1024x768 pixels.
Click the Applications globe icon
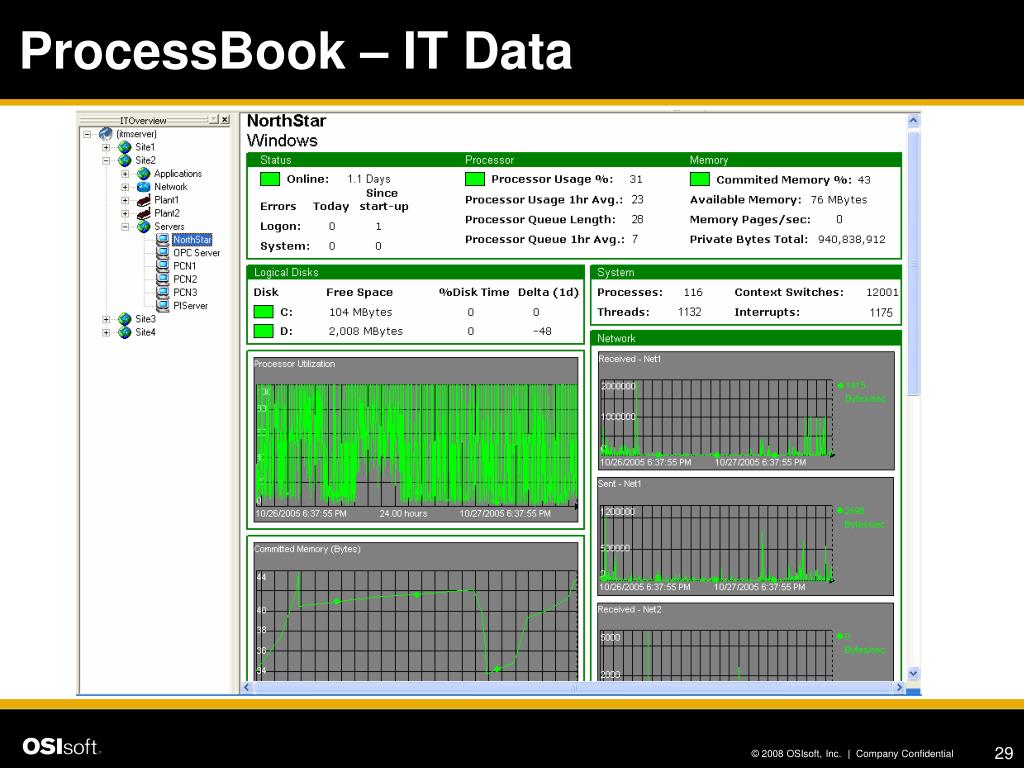(x=144, y=174)
